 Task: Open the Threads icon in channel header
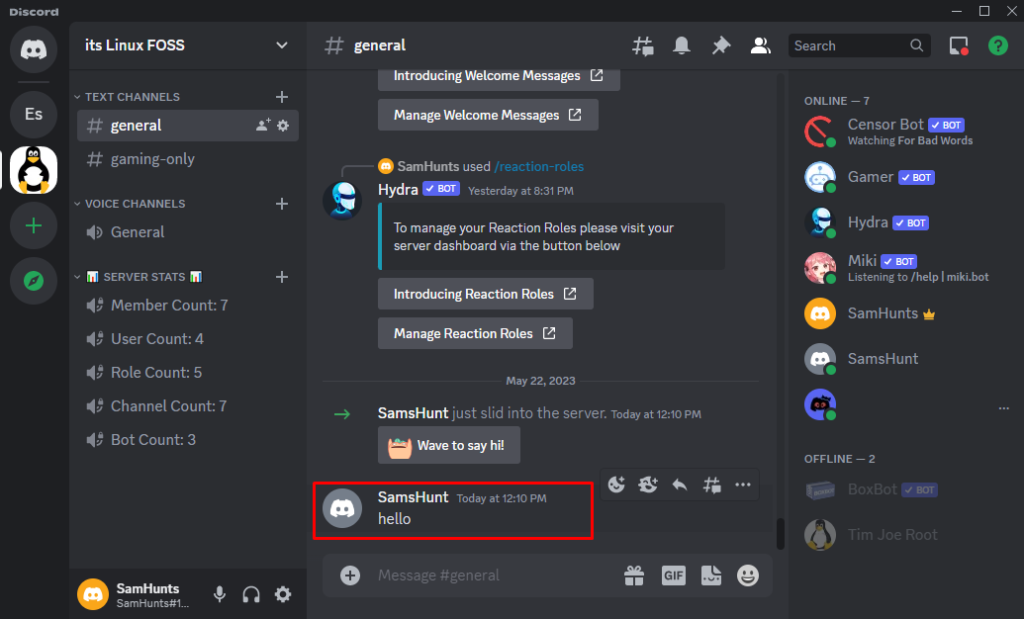643,46
